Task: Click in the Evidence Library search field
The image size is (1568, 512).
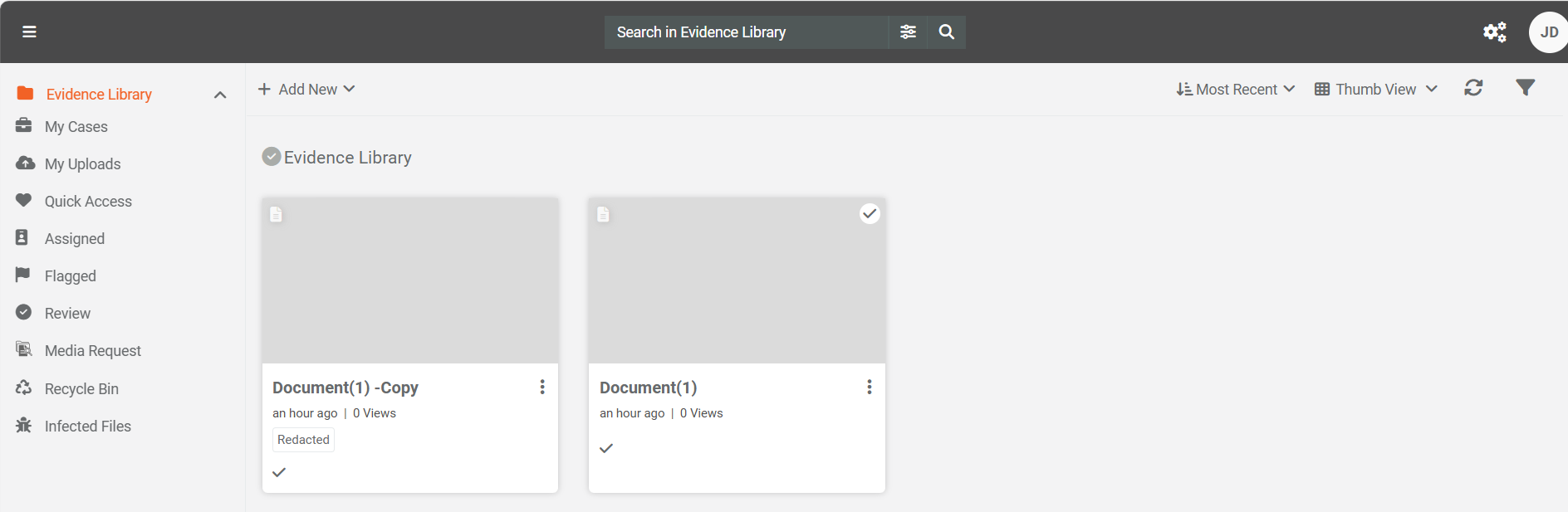Action: [x=746, y=32]
